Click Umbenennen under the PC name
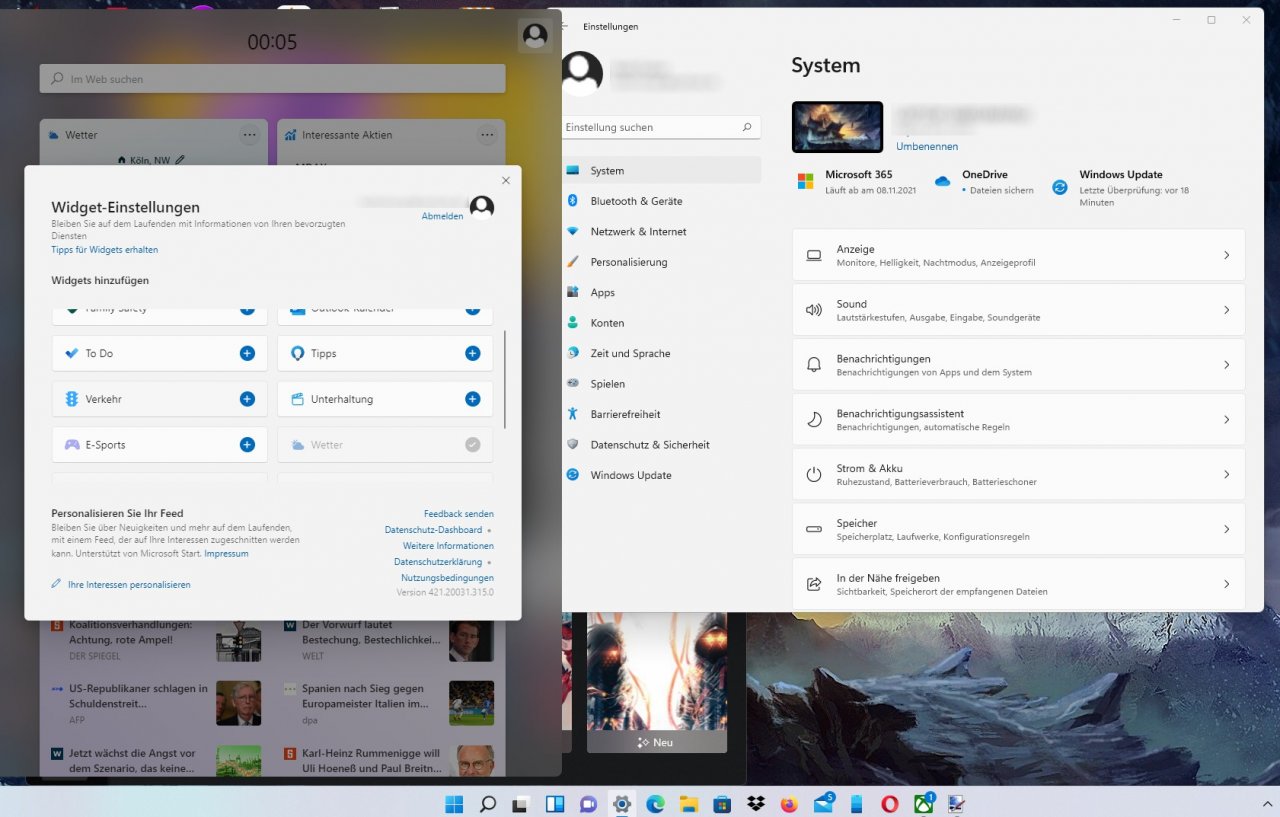 [x=927, y=146]
